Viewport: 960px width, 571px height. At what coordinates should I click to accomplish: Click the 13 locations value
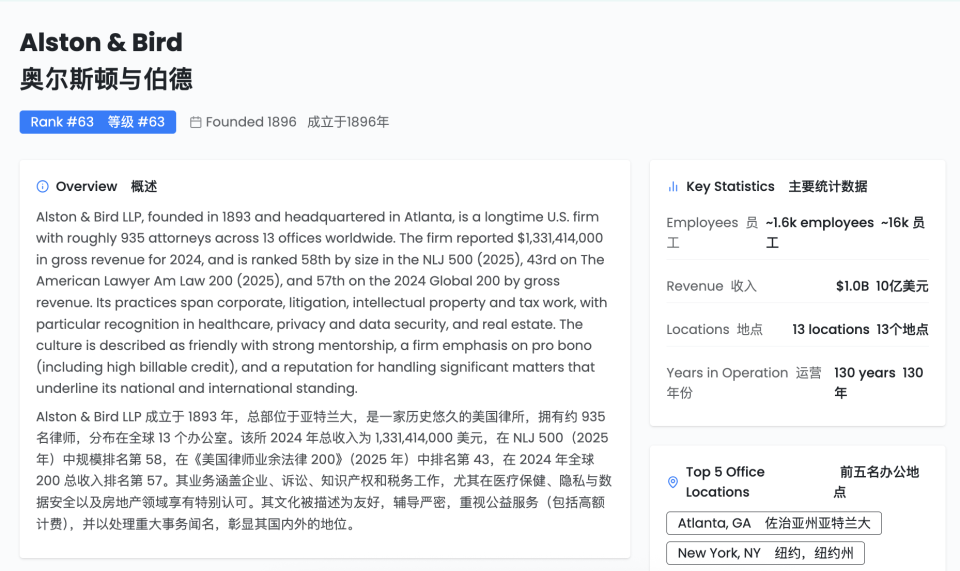click(831, 330)
